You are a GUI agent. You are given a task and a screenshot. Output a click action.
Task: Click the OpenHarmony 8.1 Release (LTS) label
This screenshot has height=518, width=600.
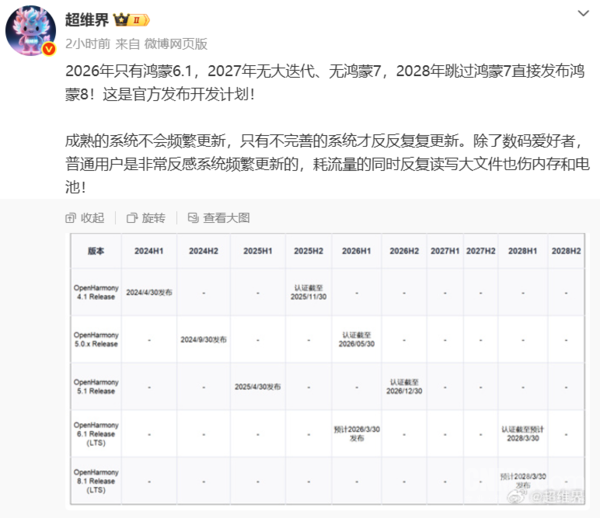coord(96,481)
